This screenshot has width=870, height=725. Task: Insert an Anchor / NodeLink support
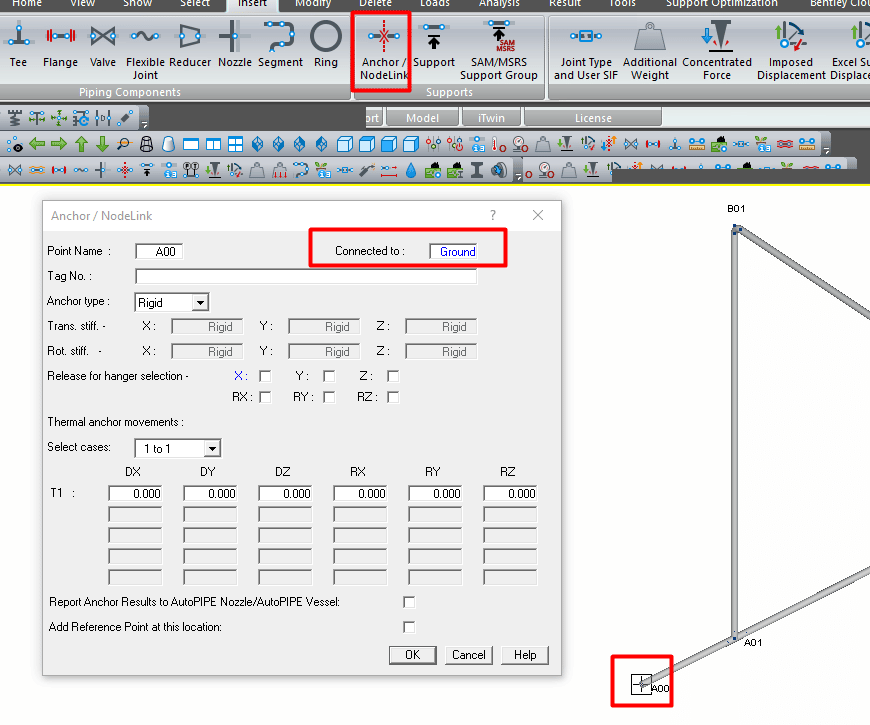click(x=383, y=51)
